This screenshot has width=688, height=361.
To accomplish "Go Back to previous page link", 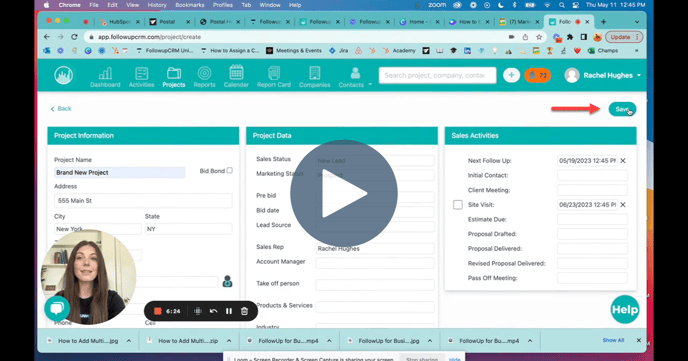I will click(61, 108).
